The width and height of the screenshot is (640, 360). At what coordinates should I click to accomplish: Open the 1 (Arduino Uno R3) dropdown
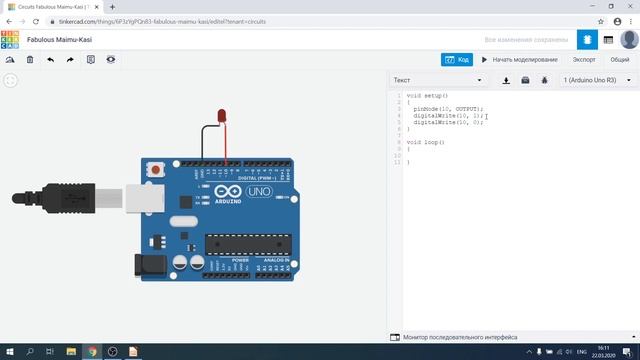point(597,80)
